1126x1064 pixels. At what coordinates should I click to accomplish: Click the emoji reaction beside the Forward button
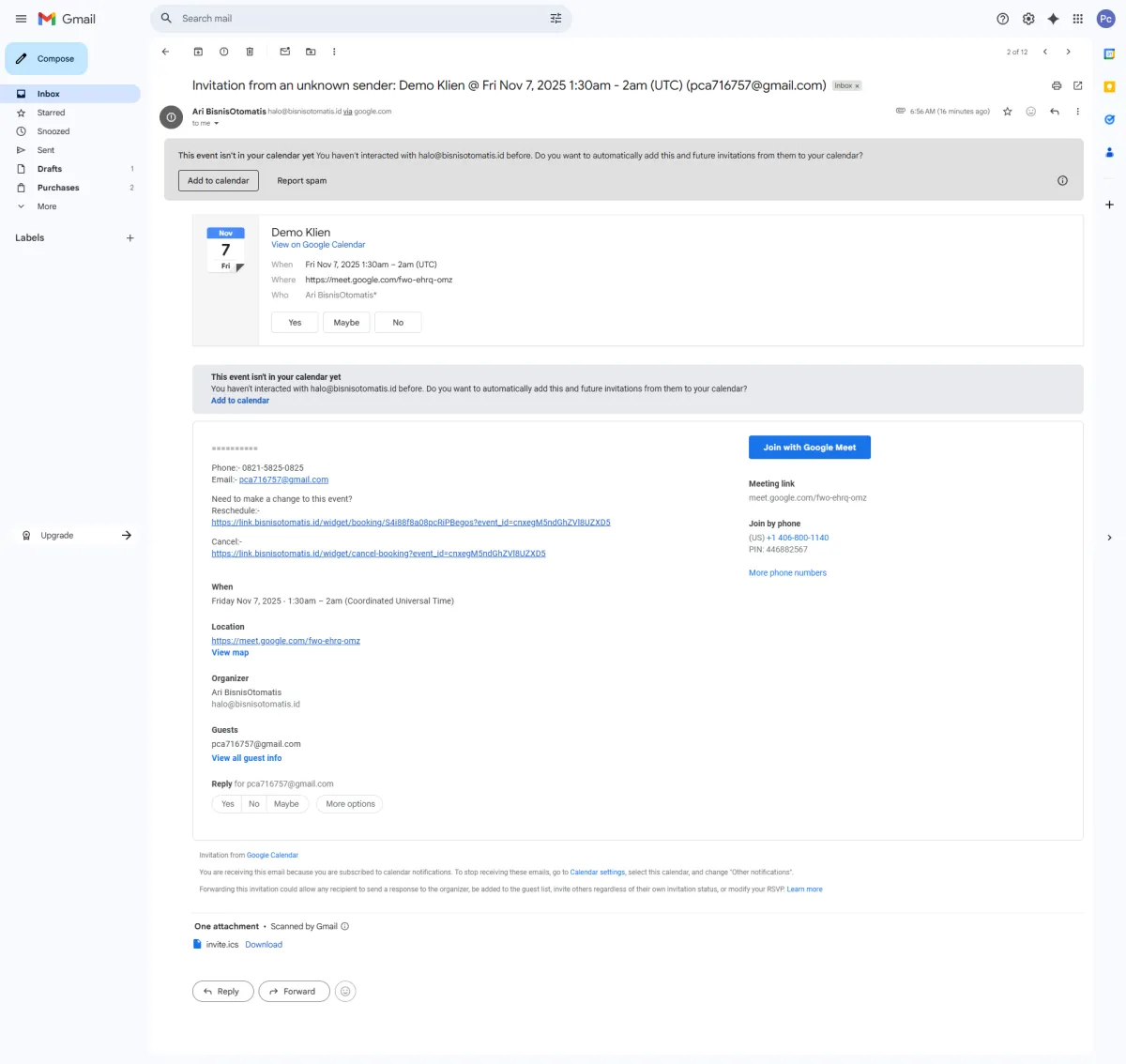[x=345, y=991]
